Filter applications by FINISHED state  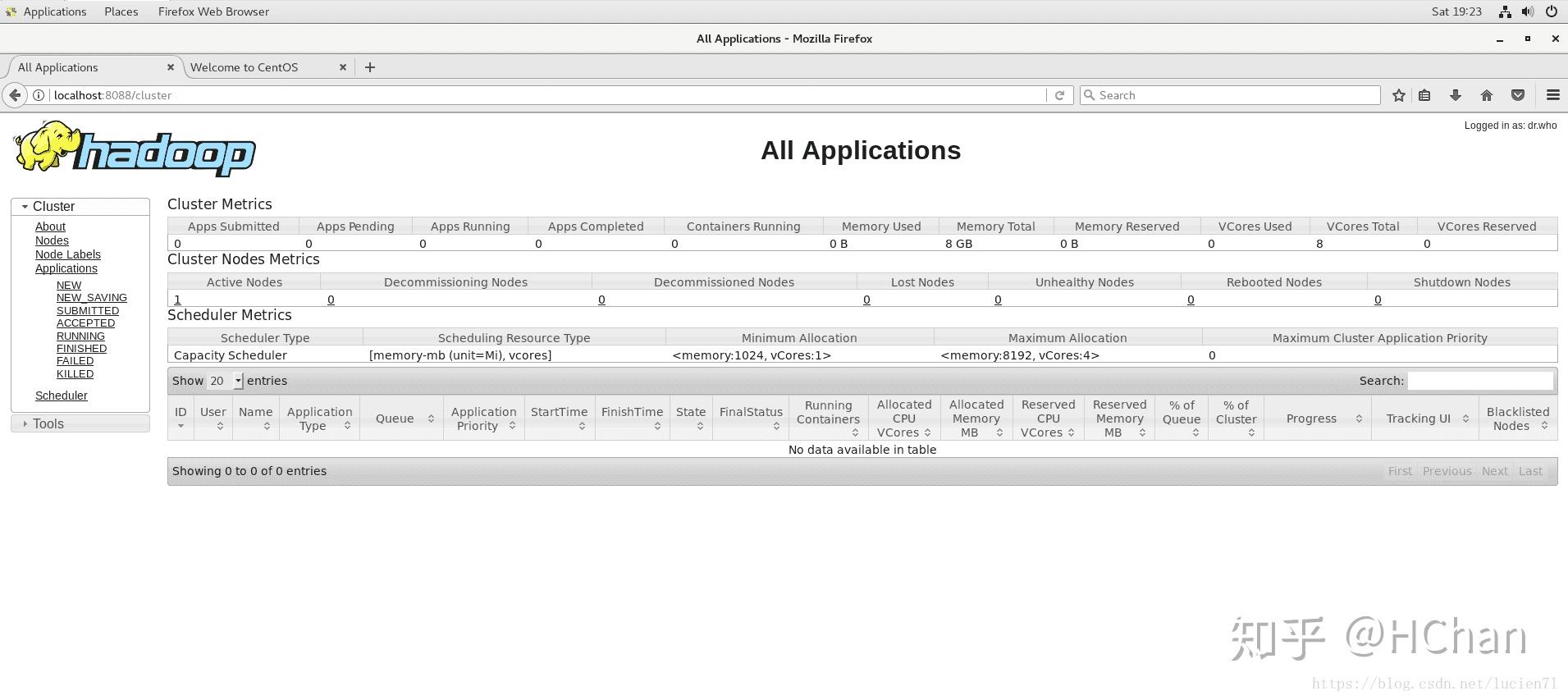coord(82,349)
